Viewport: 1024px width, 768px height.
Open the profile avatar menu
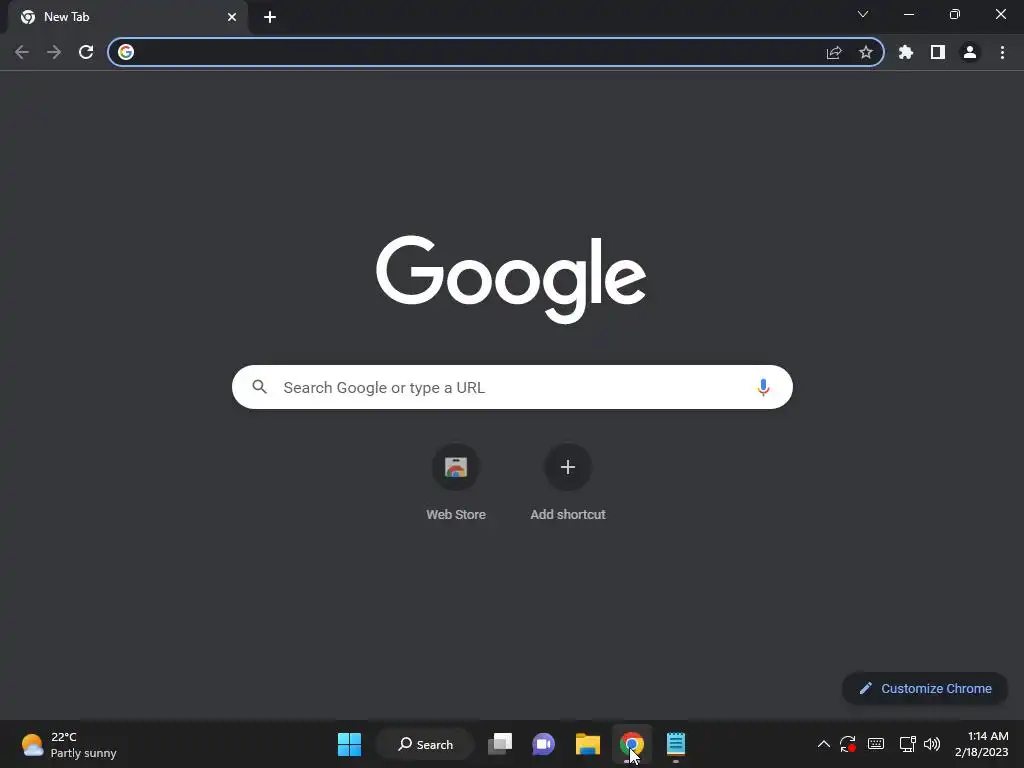[x=970, y=52]
